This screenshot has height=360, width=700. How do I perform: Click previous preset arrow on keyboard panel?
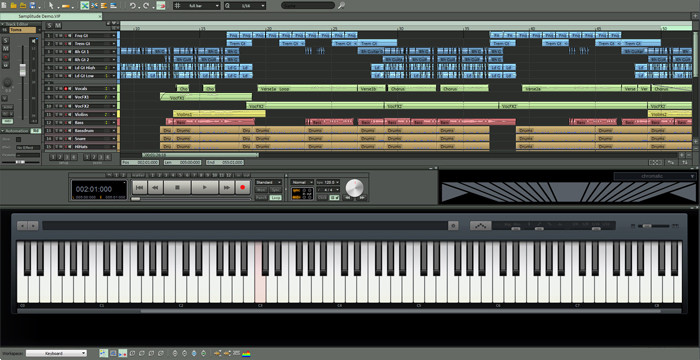[x=22, y=226]
